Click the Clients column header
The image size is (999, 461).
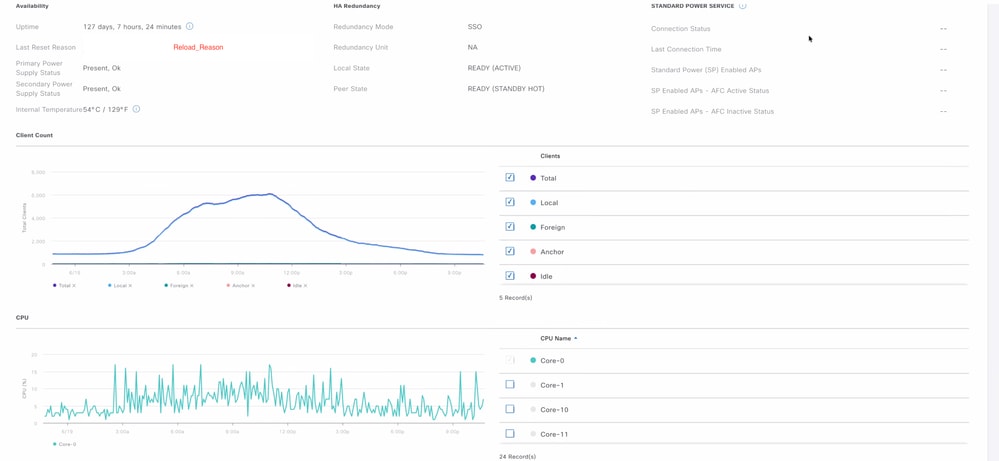pos(550,156)
